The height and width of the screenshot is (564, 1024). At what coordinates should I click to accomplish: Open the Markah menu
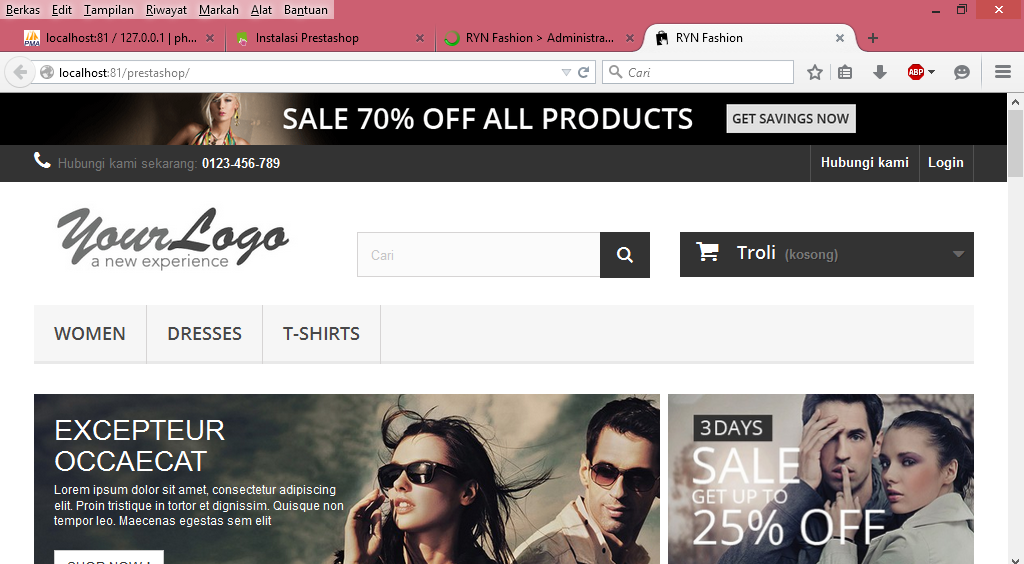[x=219, y=10]
